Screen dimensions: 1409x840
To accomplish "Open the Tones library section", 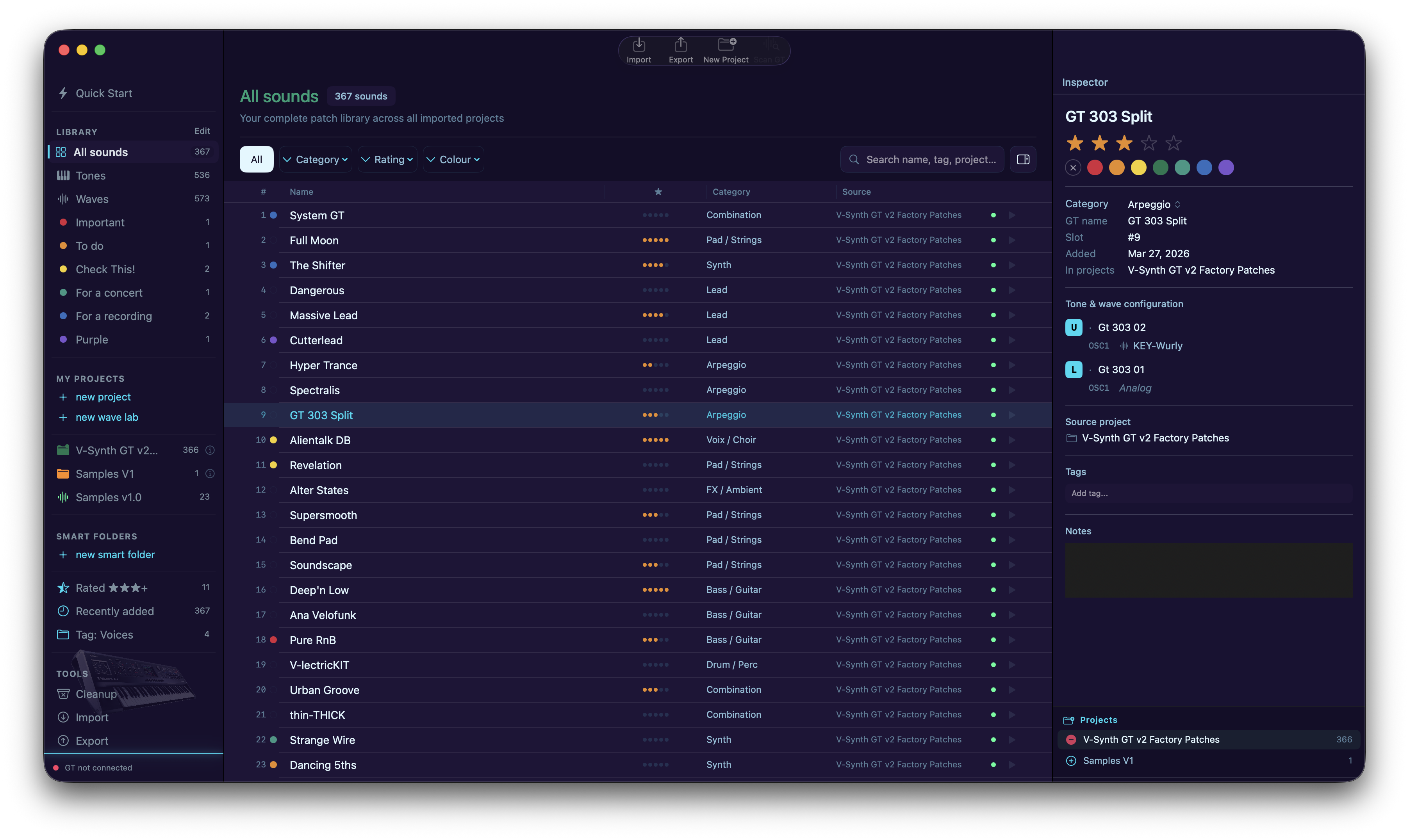I will (x=134, y=176).
